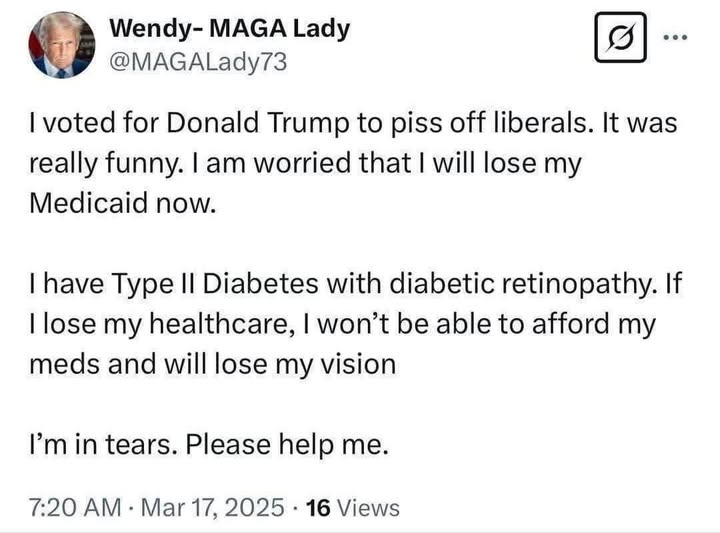Select the "I lose my healthcare" line
Image resolution: width=720 pixels, height=533 pixels.
342,324
